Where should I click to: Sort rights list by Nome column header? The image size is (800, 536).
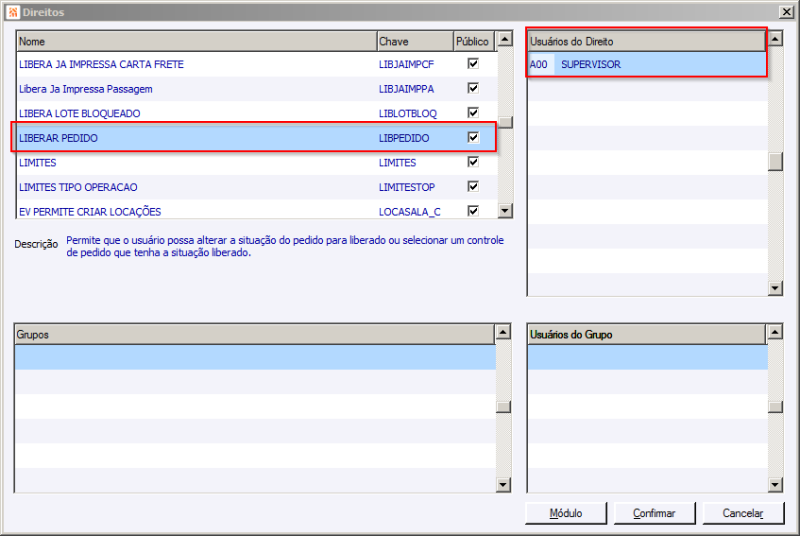pyautogui.click(x=196, y=41)
